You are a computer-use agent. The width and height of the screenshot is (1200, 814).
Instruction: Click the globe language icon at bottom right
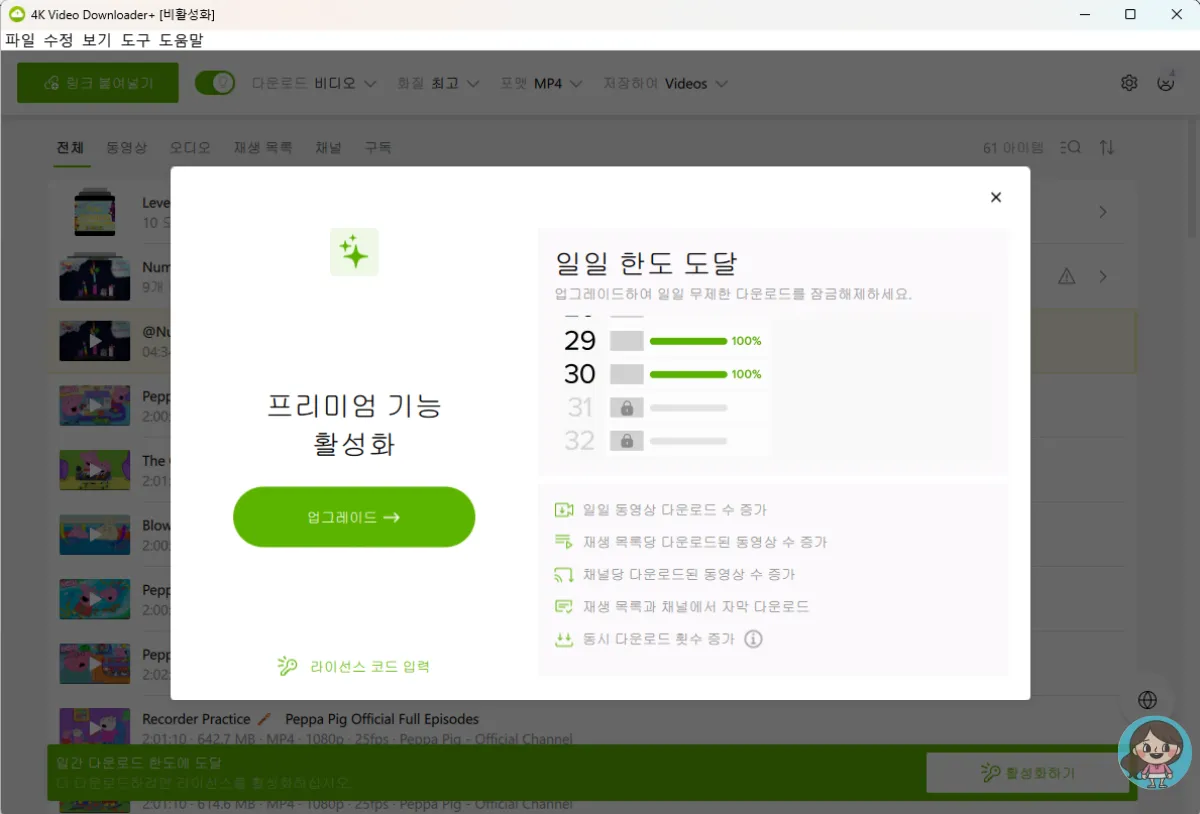pos(1148,700)
